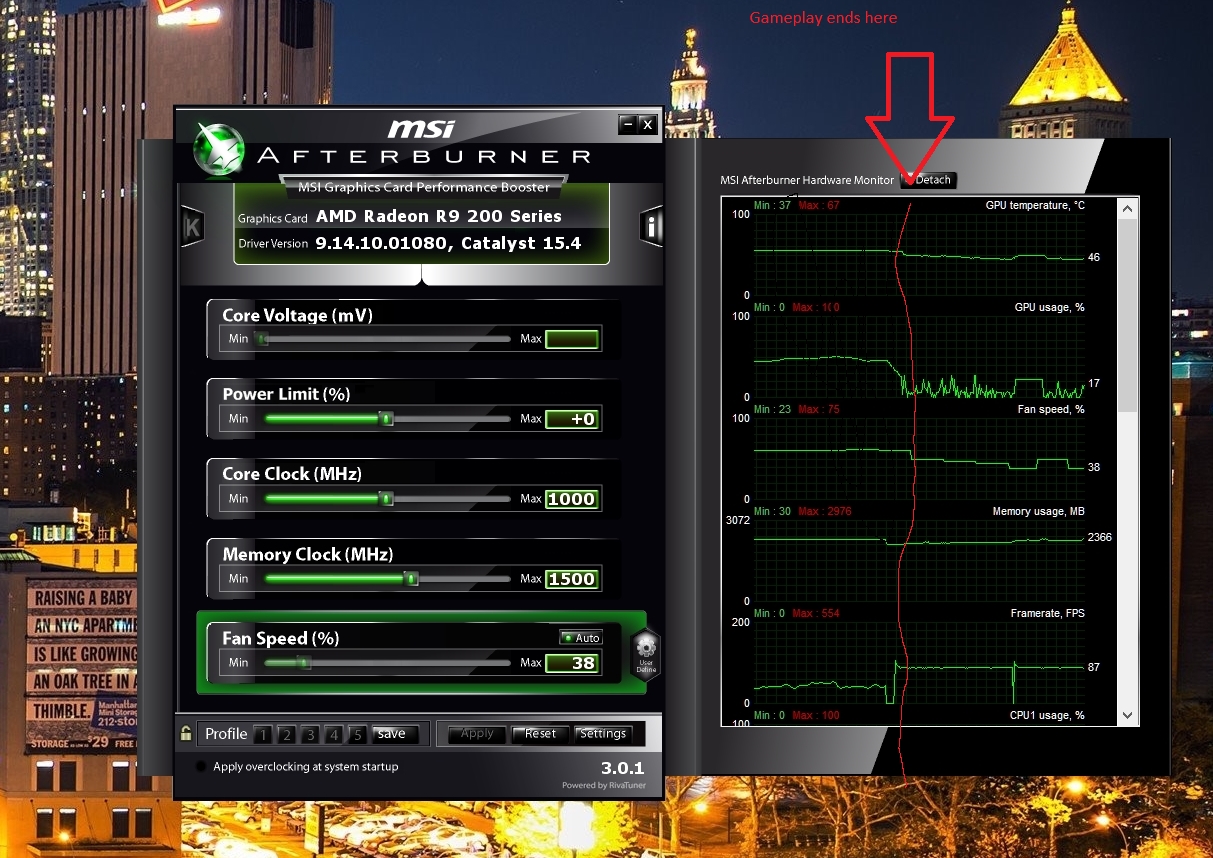1213x858 pixels.
Task: Click the Power Limit +0 value field
Action: tap(572, 419)
